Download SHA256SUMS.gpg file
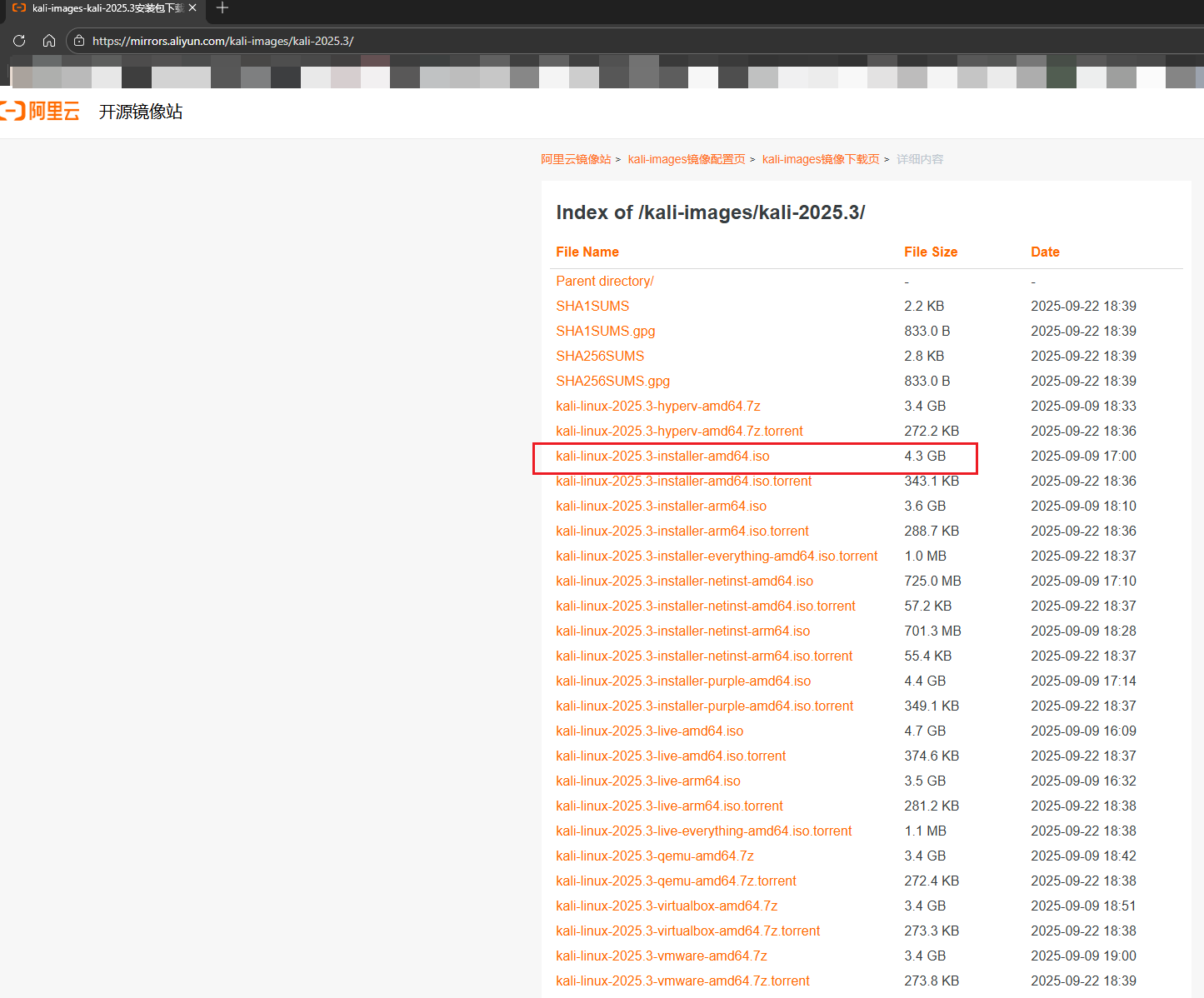Viewport: 1204px width, 998px height. [613, 382]
